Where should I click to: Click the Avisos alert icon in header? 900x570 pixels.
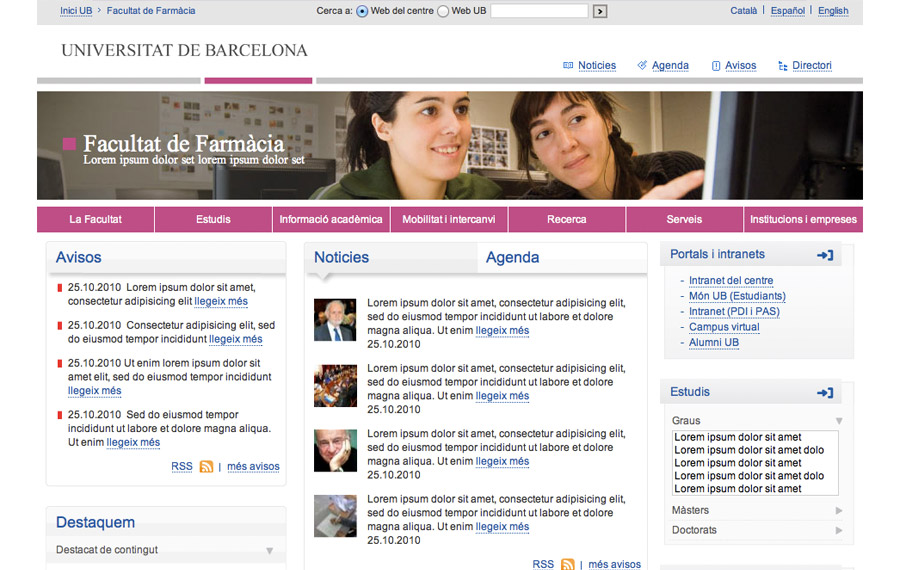coord(716,66)
